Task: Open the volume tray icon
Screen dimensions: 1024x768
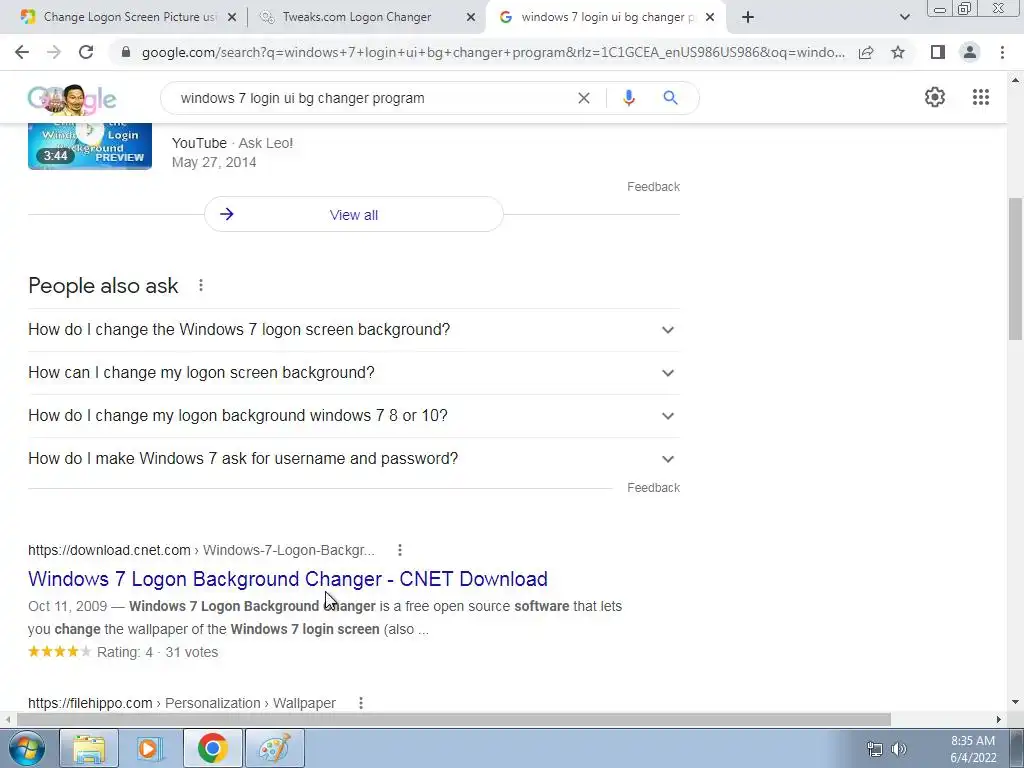Action: 899,749
